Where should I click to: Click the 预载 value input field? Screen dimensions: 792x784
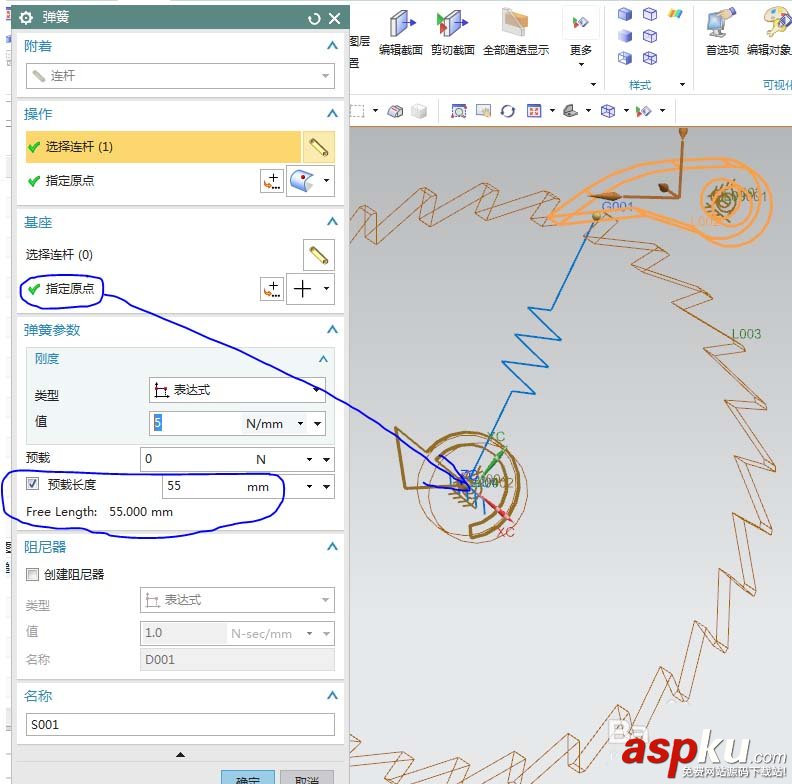197,459
